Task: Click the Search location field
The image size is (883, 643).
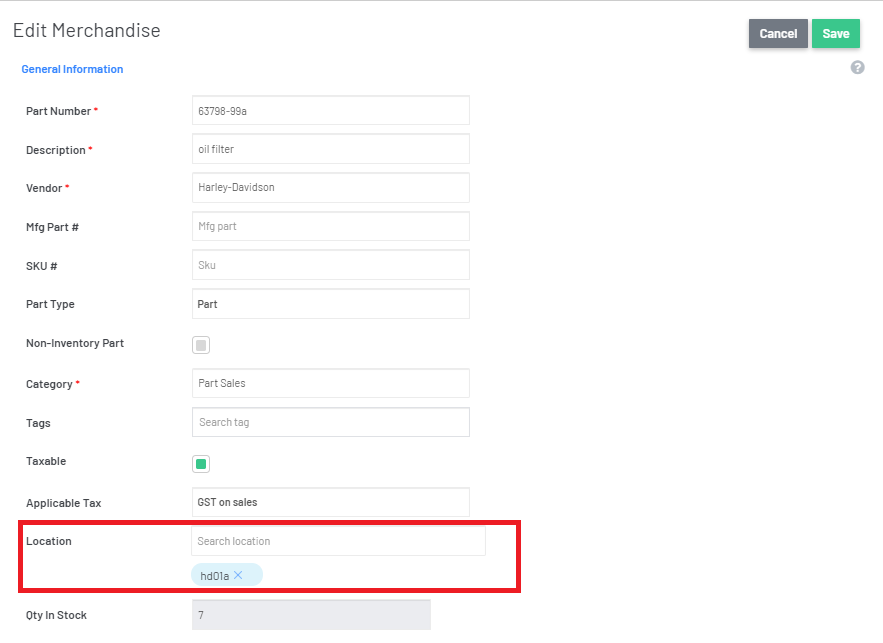Action: click(x=338, y=541)
